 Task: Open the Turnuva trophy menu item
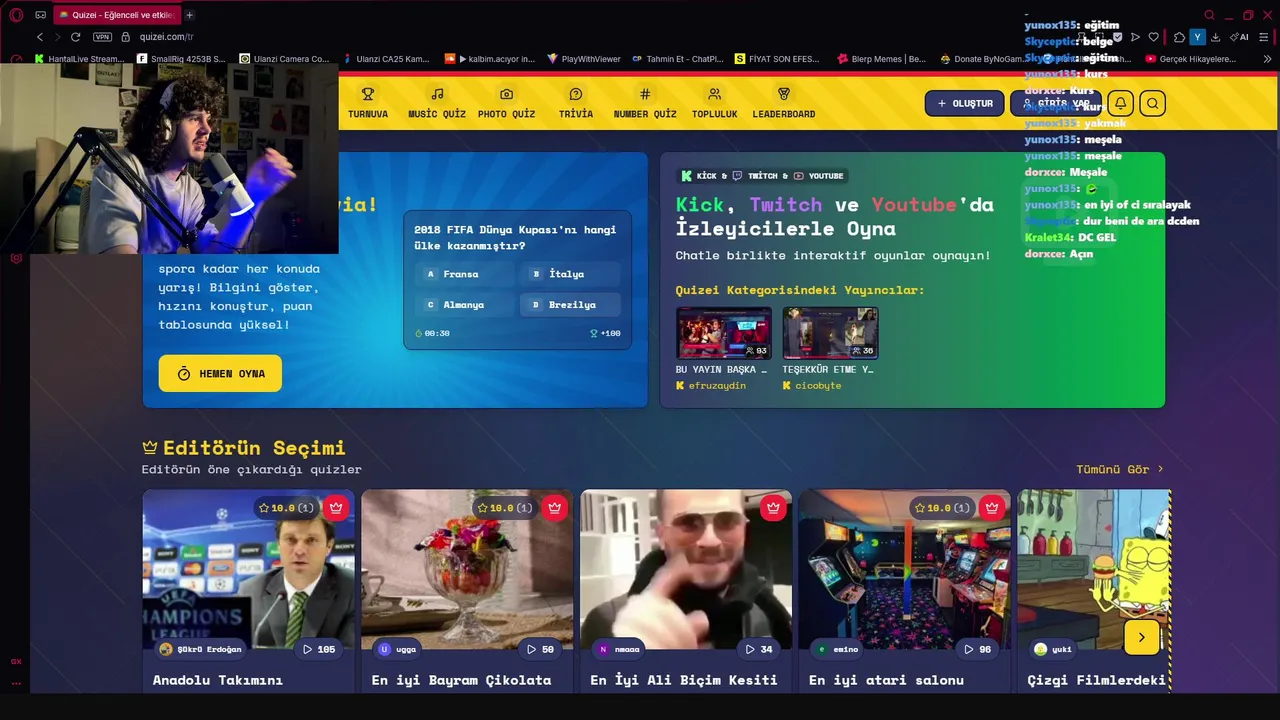point(368,103)
